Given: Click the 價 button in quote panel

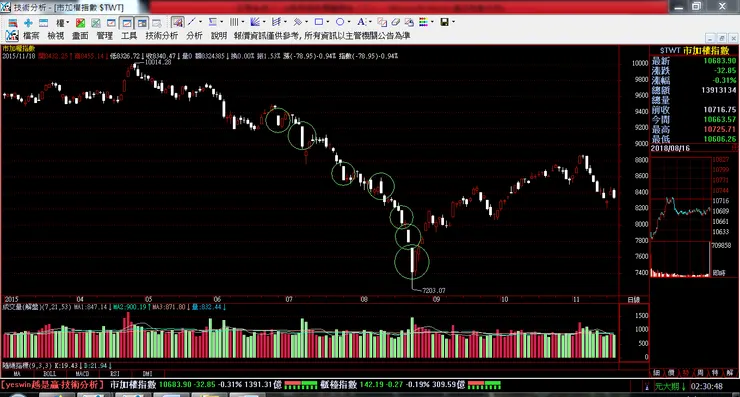Looking at the screenshot, I should (671, 372).
